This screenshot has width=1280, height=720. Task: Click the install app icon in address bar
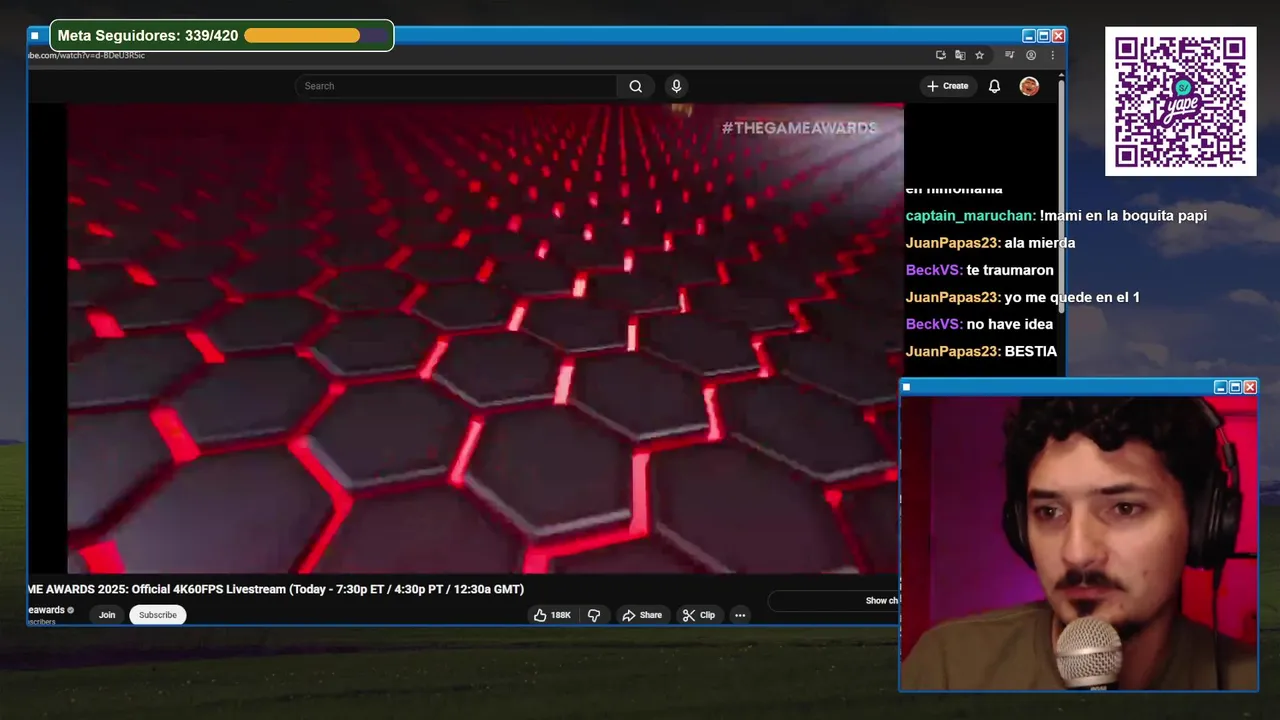940,55
